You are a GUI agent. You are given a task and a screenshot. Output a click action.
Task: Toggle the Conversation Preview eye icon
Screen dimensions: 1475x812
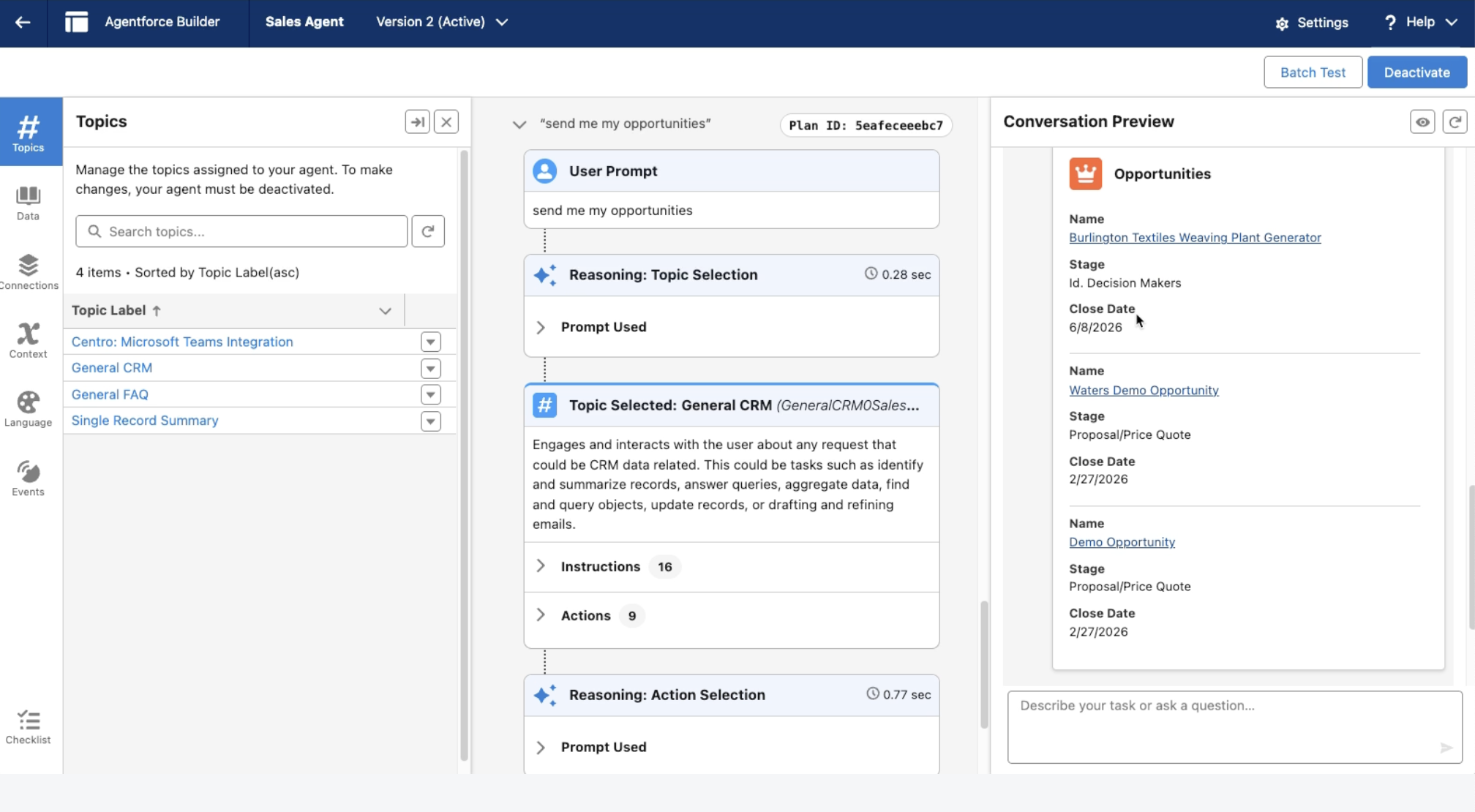click(x=1422, y=122)
